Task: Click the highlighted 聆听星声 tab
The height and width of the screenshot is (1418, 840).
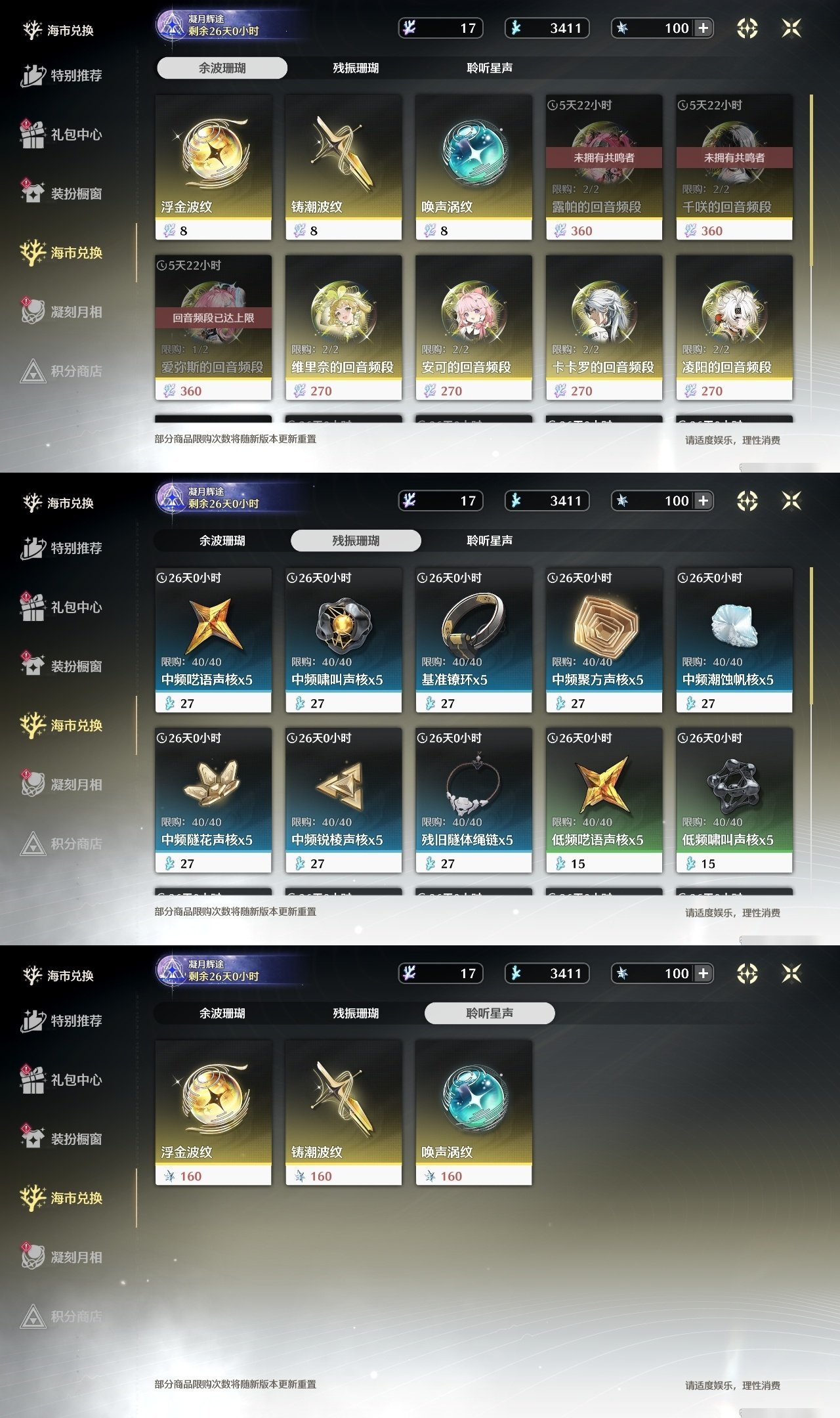Action: coord(490,1013)
